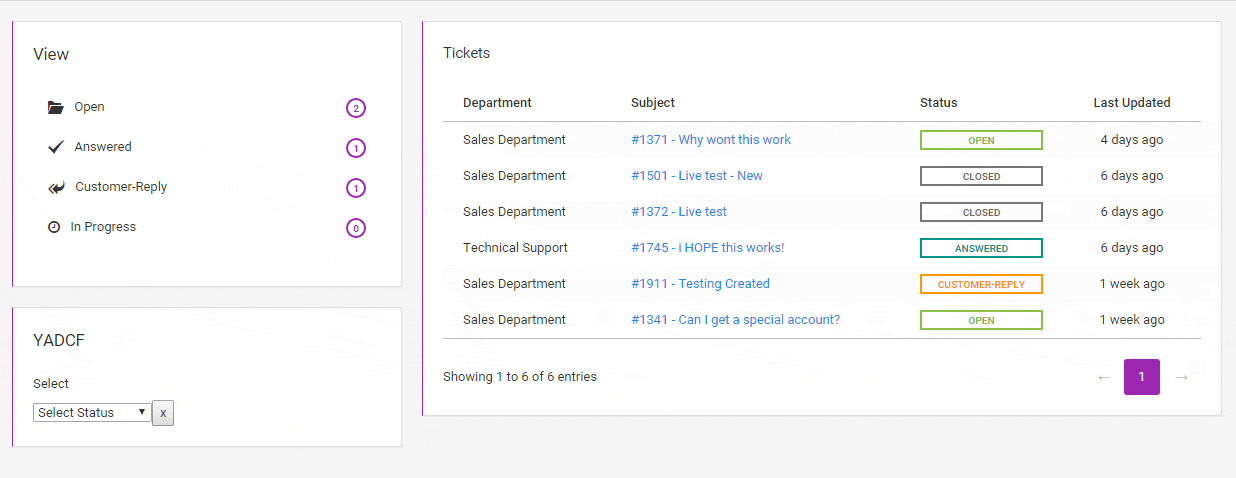Open ticket #1341 special account link
1236x478 pixels.
tap(735, 320)
